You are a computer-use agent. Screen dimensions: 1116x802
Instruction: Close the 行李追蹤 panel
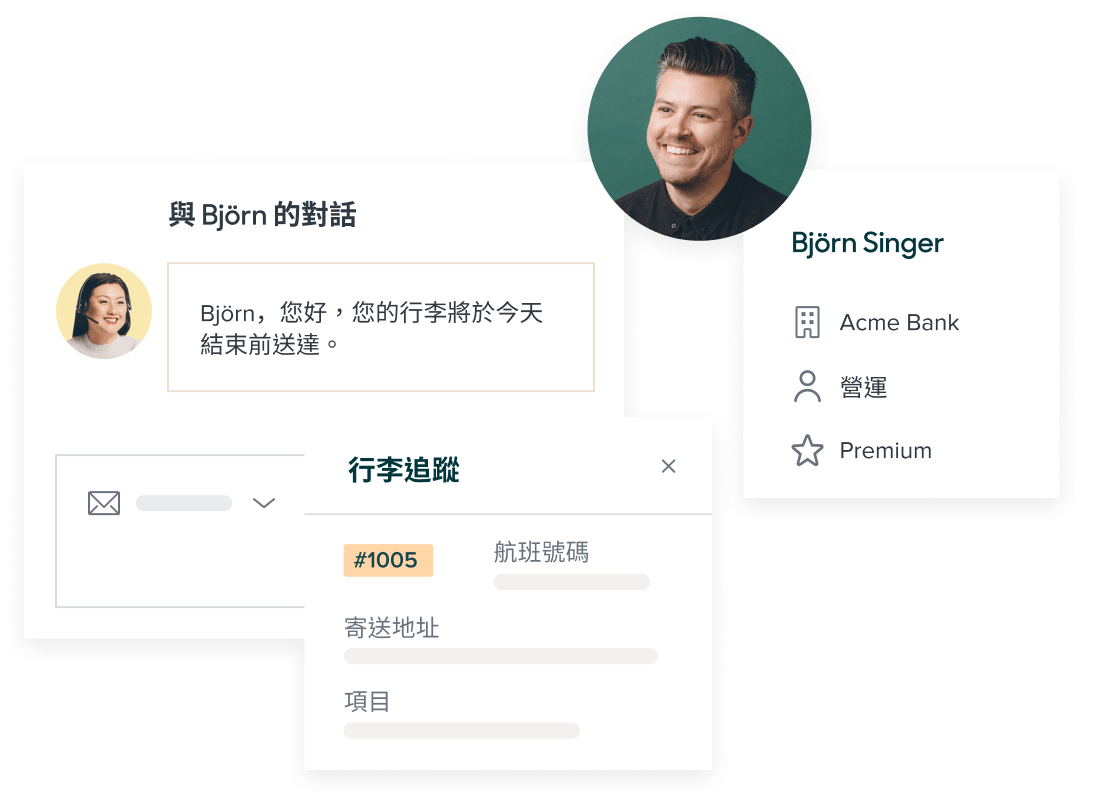coord(668,466)
